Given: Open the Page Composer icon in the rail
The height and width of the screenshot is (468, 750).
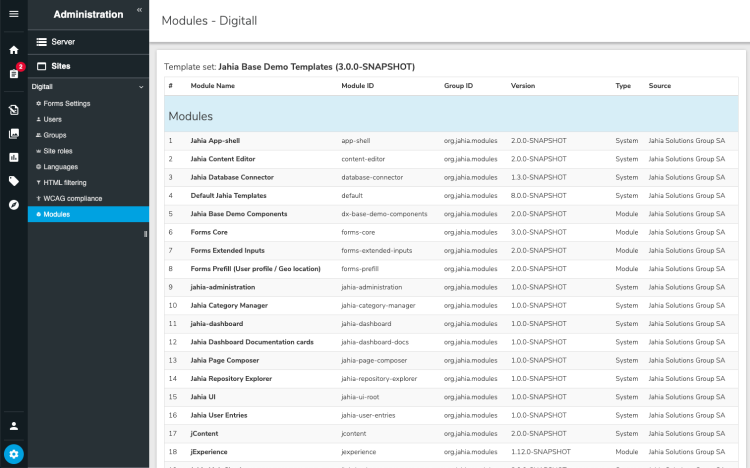Looking at the screenshot, I should [14, 110].
